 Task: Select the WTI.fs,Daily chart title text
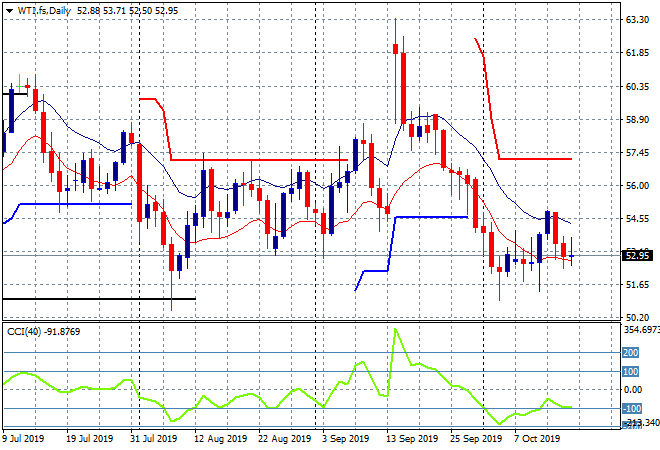point(44,11)
